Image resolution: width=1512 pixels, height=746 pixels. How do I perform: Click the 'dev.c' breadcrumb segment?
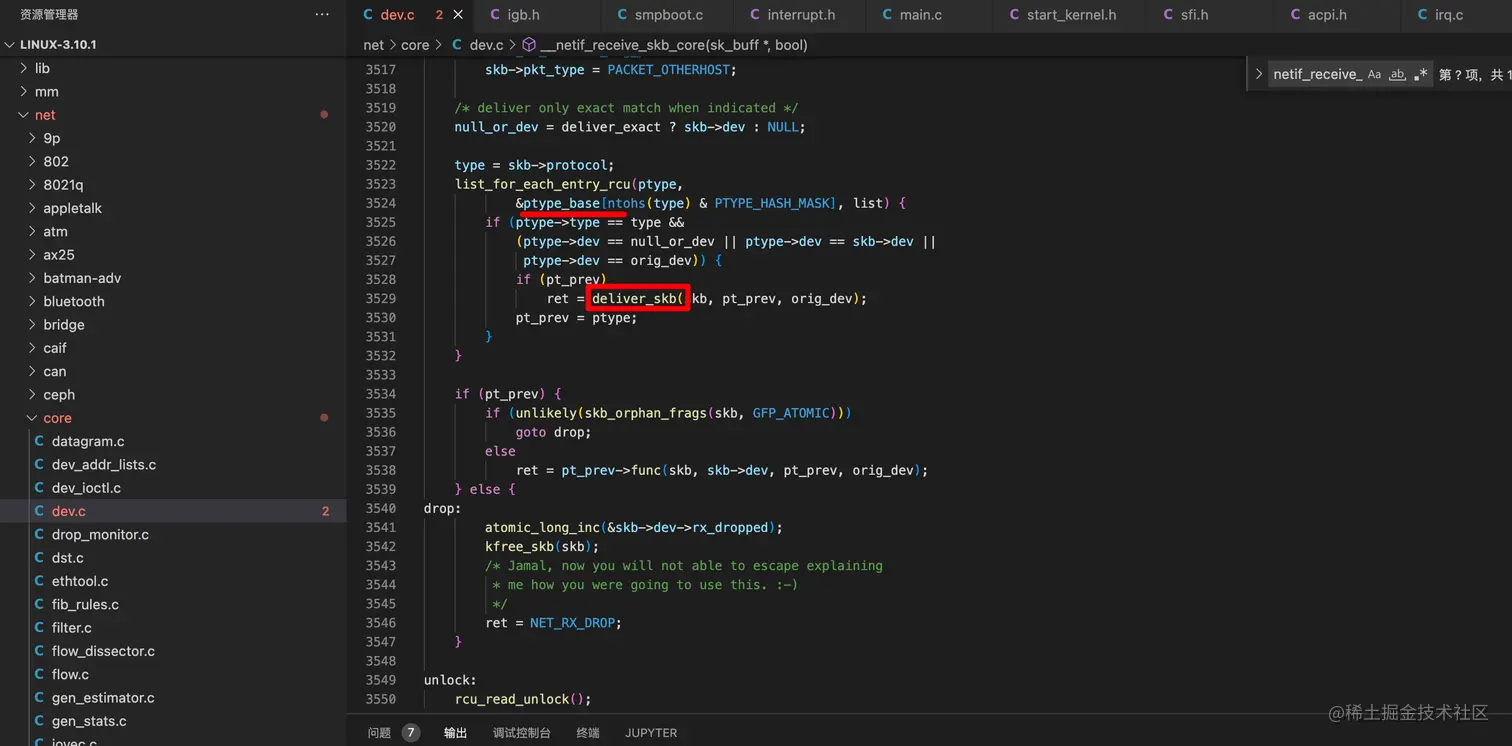pyautogui.click(x=487, y=45)
